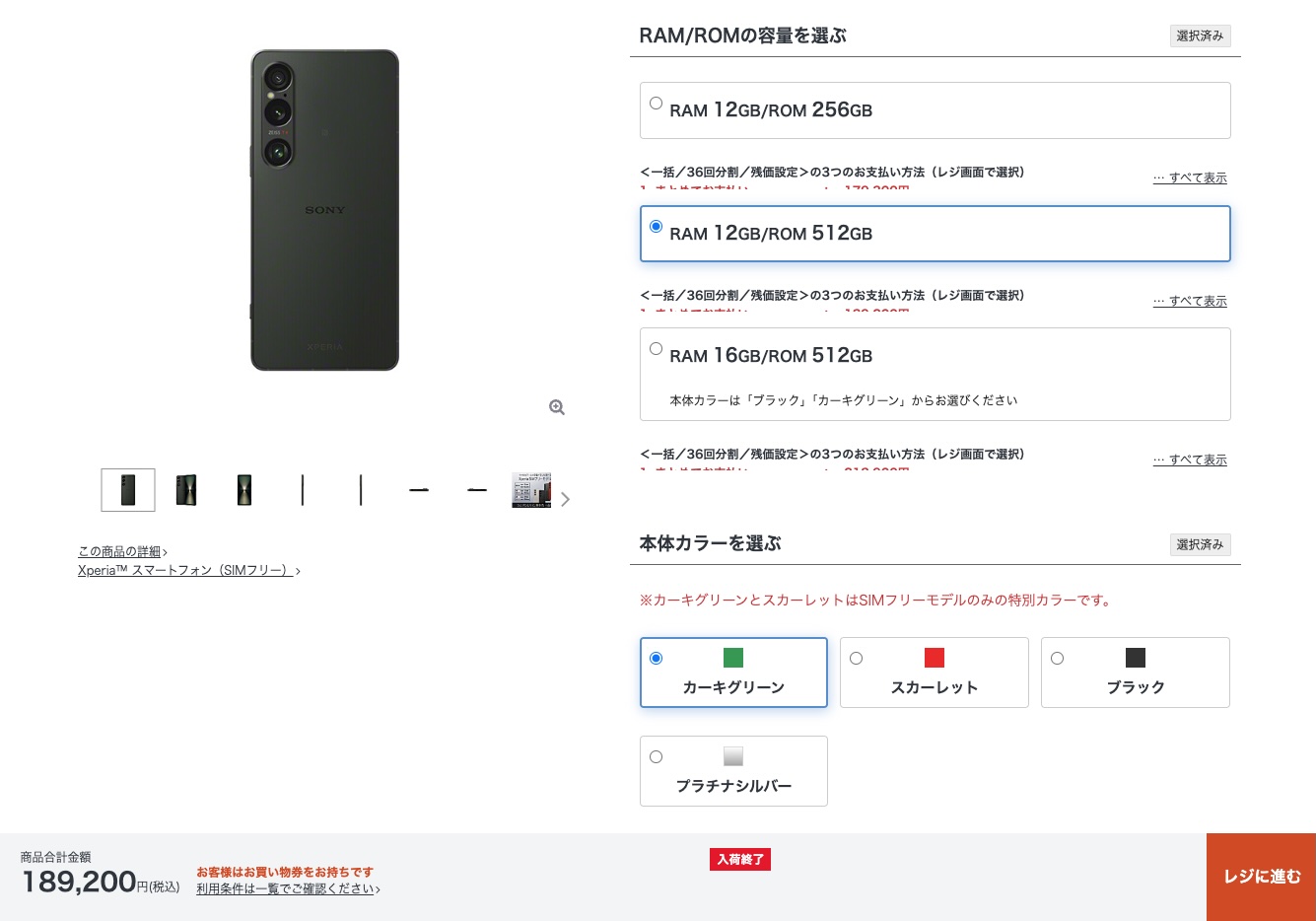Select the second front-and-back phone thumbnail
This screenshot has width=1316, height=921.
pos(186,490)
